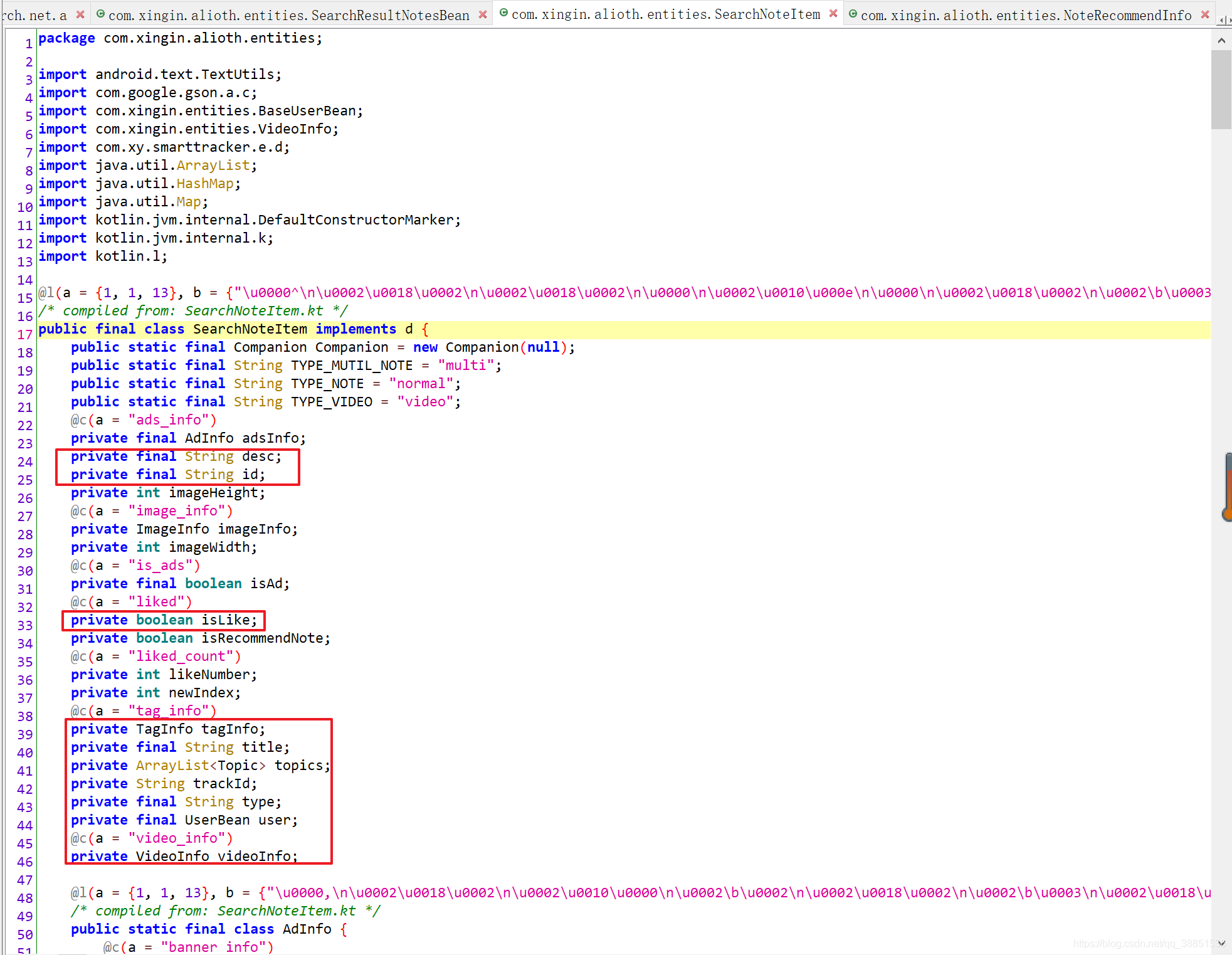
Task: Click the videoInfo field declaration
Action: [x=184, y=857]
